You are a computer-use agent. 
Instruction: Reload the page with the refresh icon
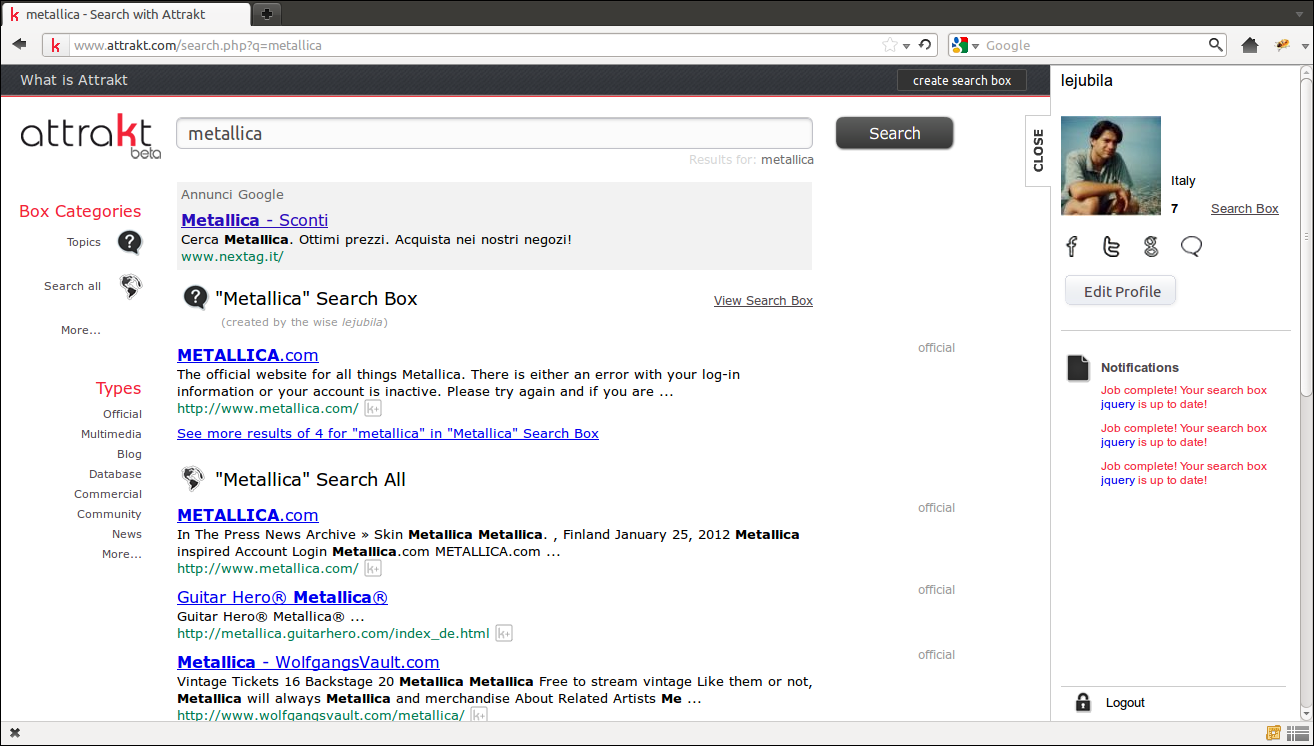coord(925,45)
